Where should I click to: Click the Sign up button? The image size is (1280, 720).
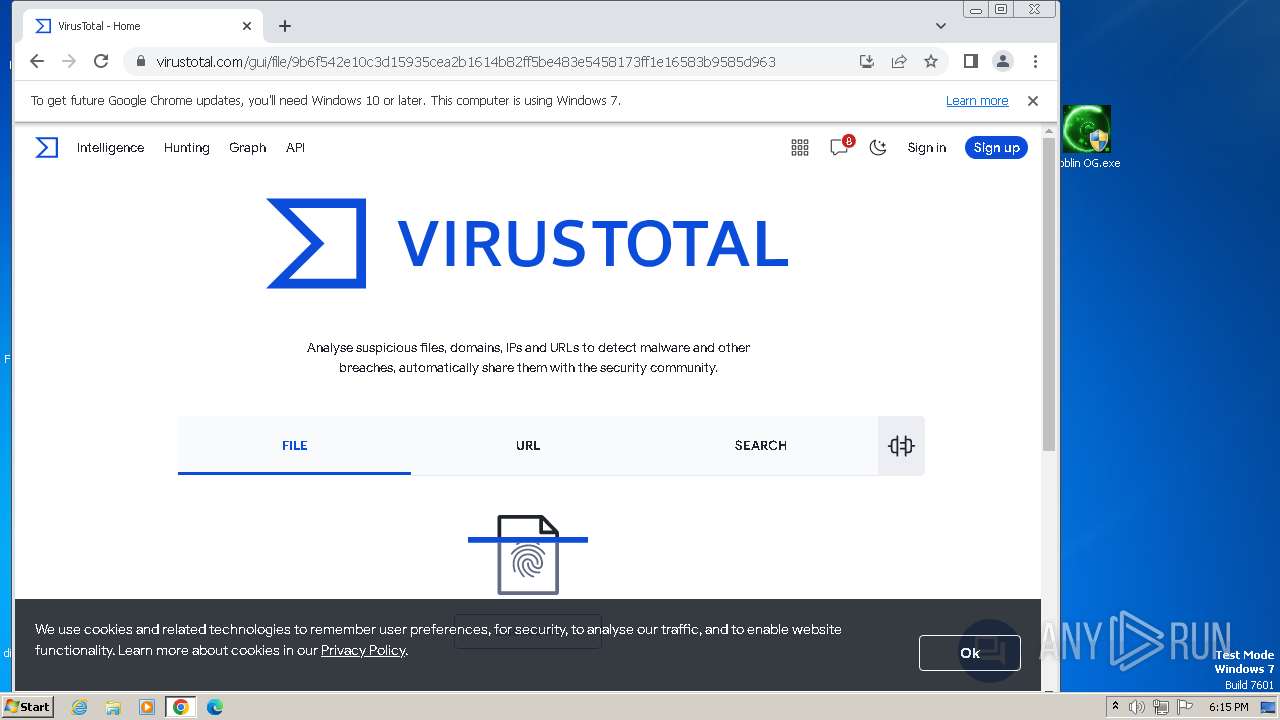[996, 148]
